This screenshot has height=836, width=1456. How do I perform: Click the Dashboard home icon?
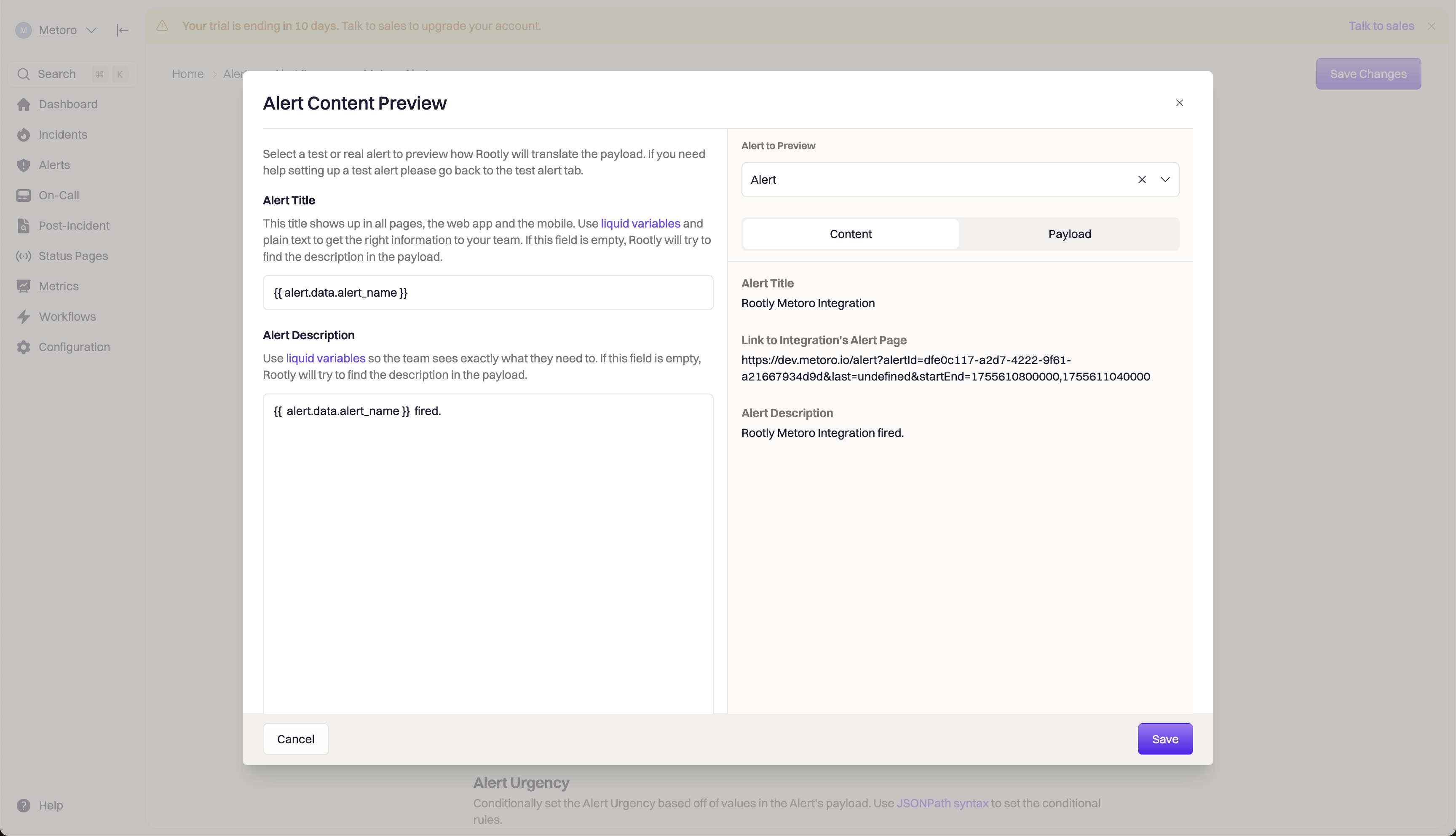tap(24, 104)
